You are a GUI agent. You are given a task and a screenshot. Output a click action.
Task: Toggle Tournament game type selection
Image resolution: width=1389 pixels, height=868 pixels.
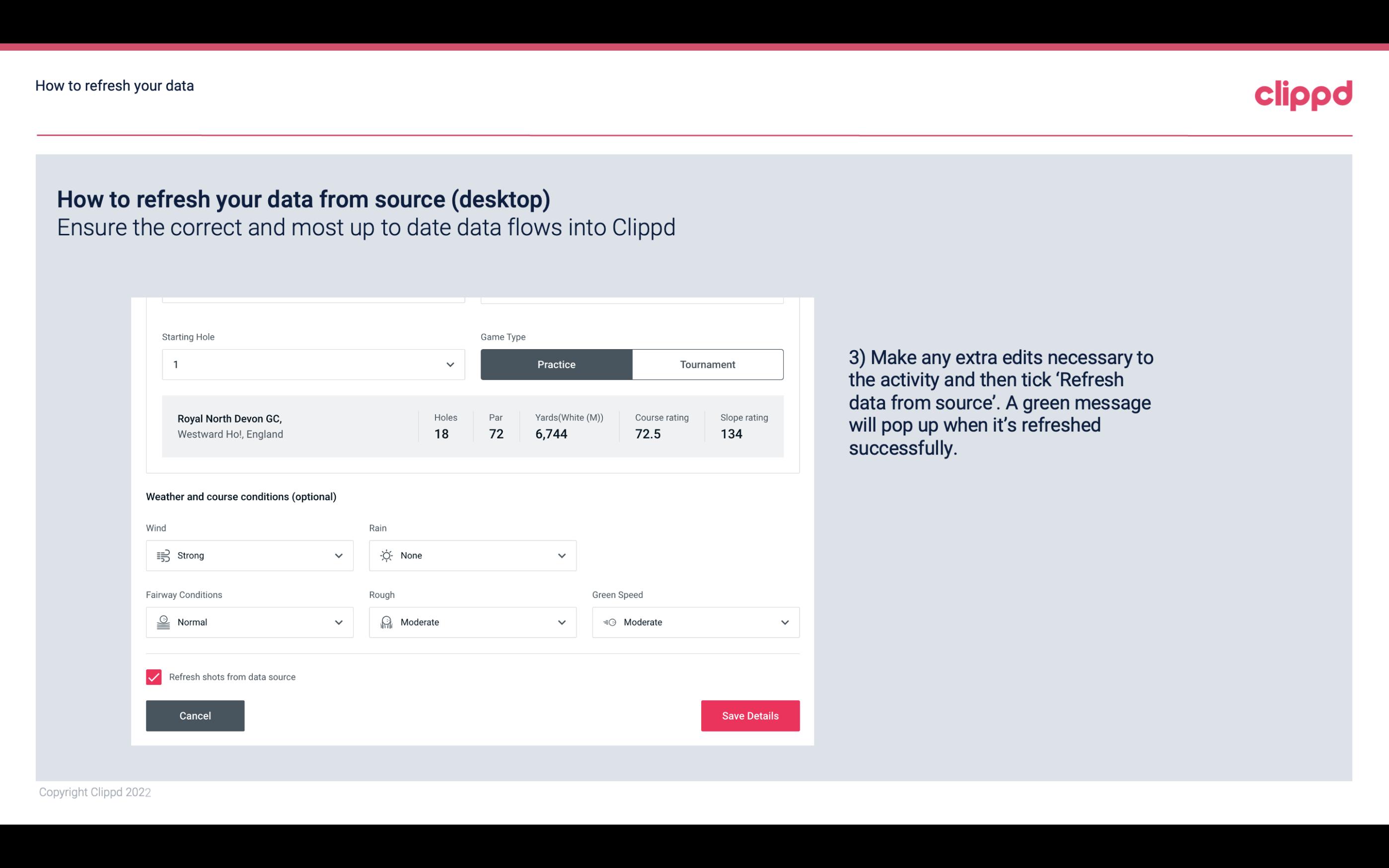708,364
